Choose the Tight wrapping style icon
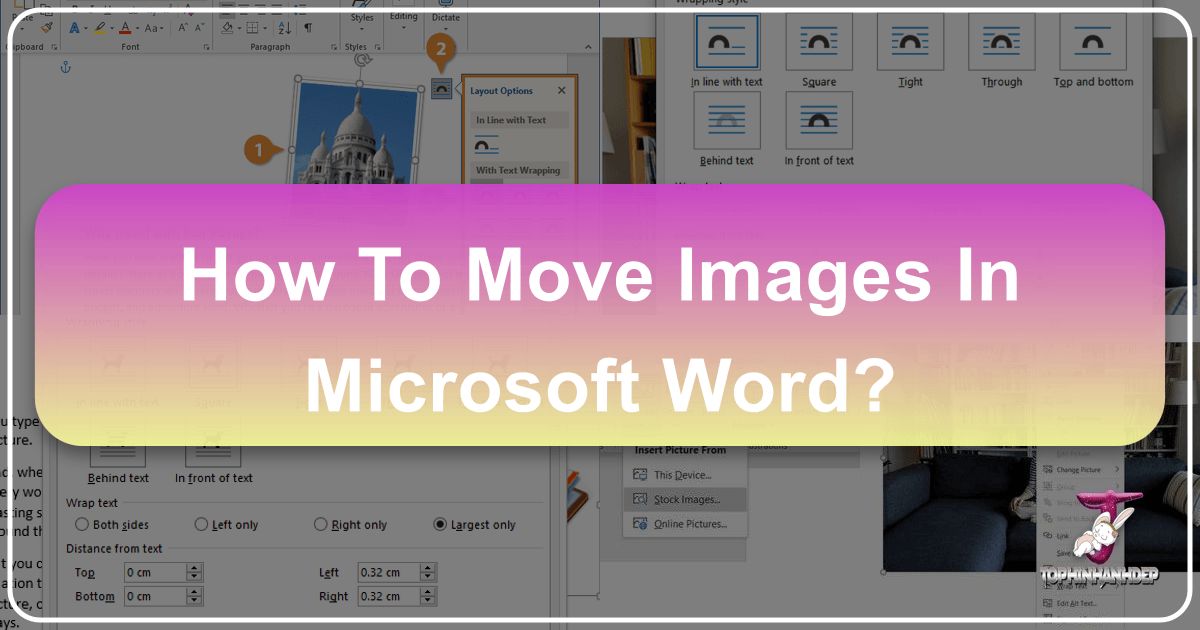 click(x=910, y=45)
